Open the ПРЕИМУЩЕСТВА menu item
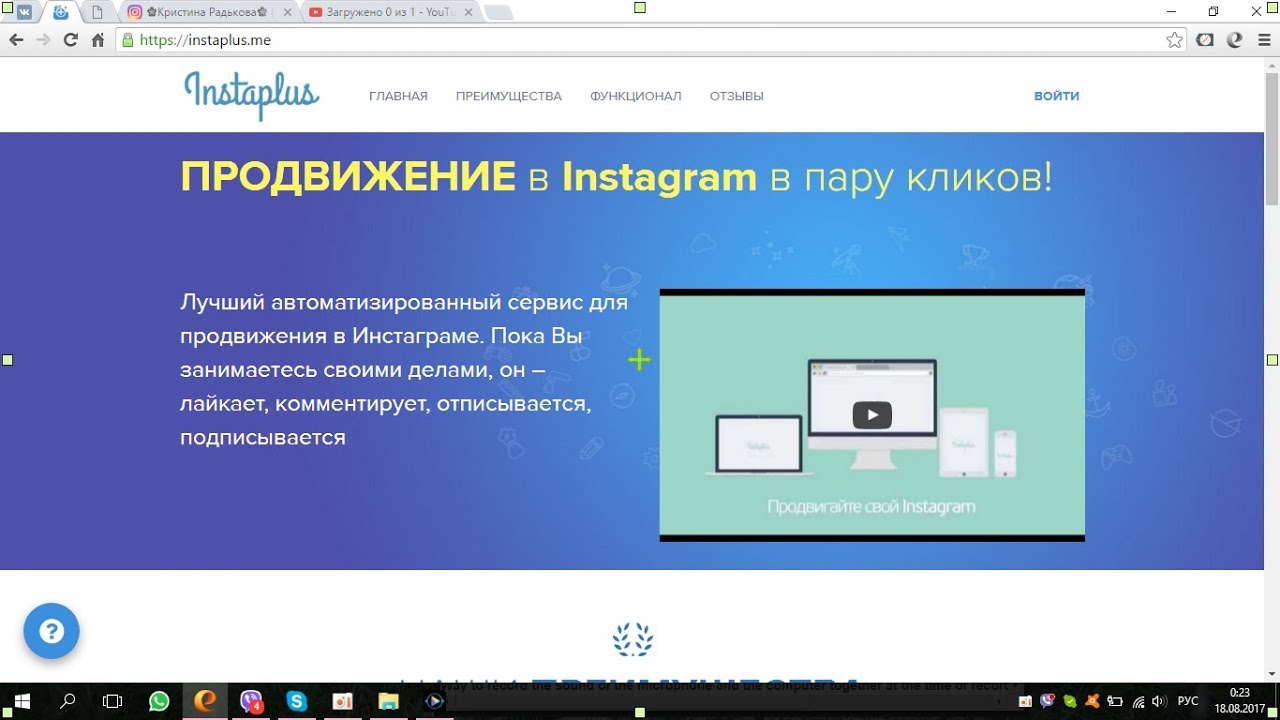The width and height of the screenshot is (1280, 720). (x=509, y=96)
